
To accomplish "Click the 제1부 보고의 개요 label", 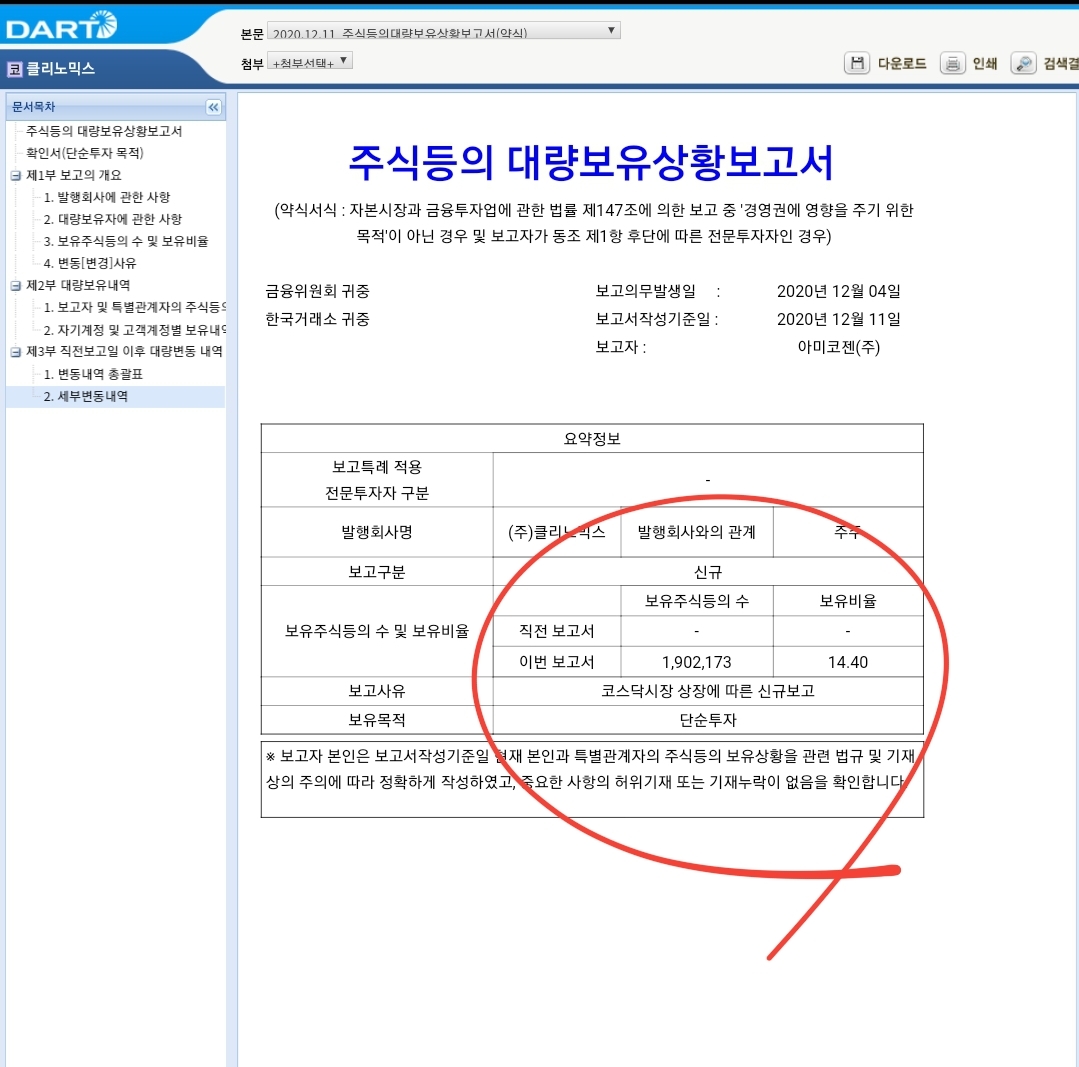I will [x=74, y=175].
